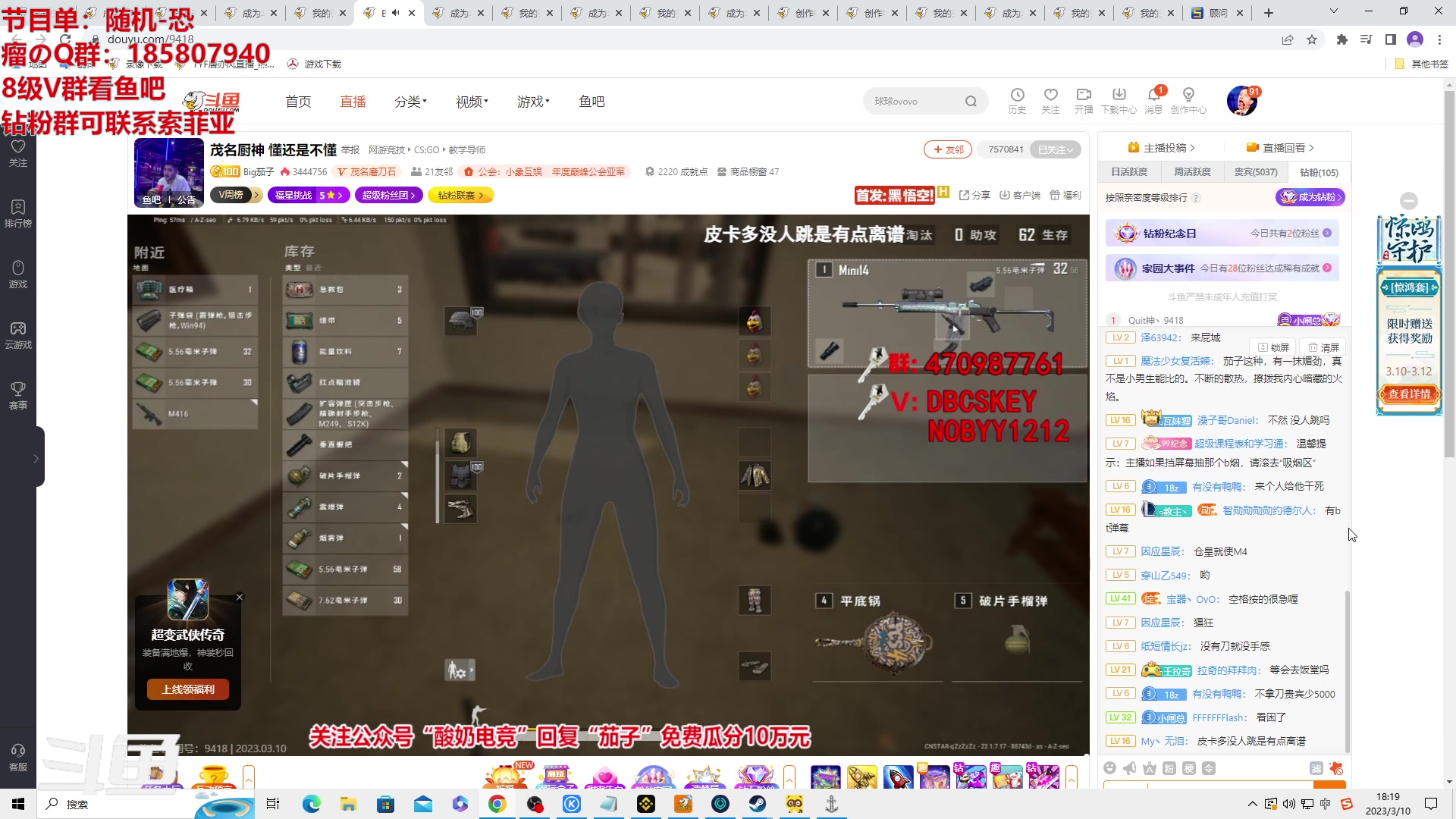
Task: Collapse the side ad with the minus button
Action: tap(1409, 201)
